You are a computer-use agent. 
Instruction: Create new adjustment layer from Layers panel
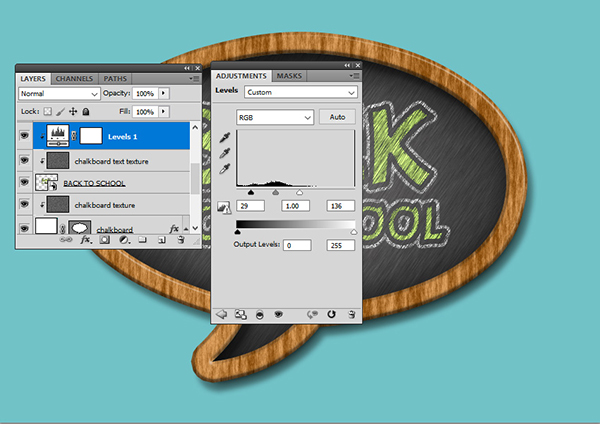coord(124,241)
